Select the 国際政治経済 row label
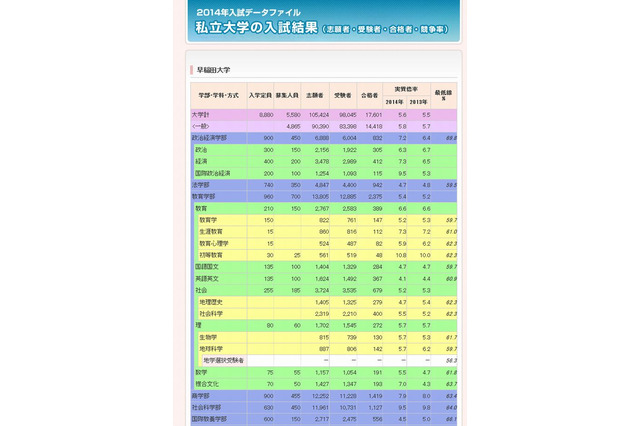 coord(213,173)
